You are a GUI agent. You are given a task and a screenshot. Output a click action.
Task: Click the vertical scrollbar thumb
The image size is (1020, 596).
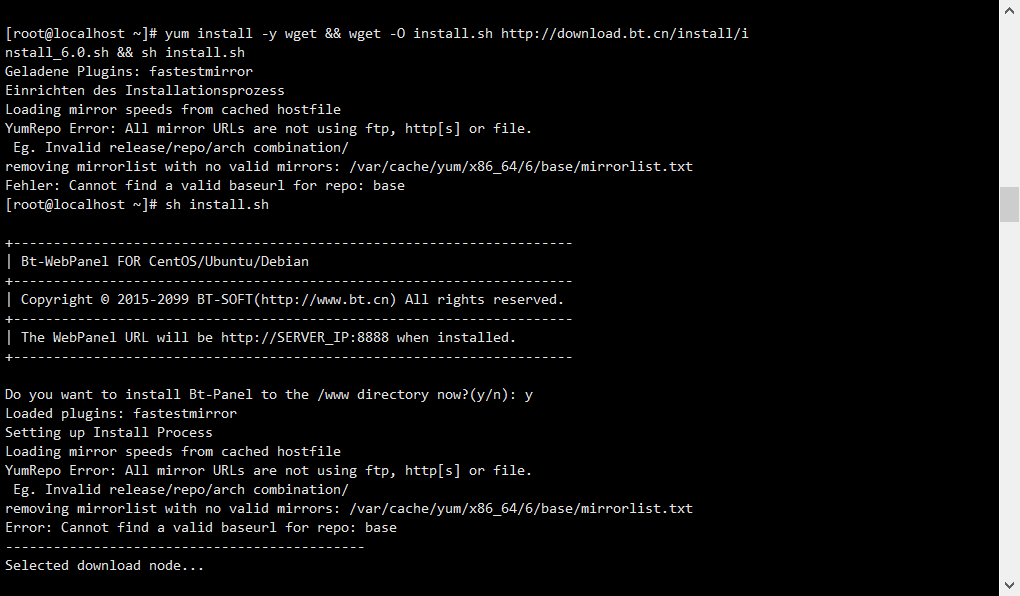[x=1009, y=204]
